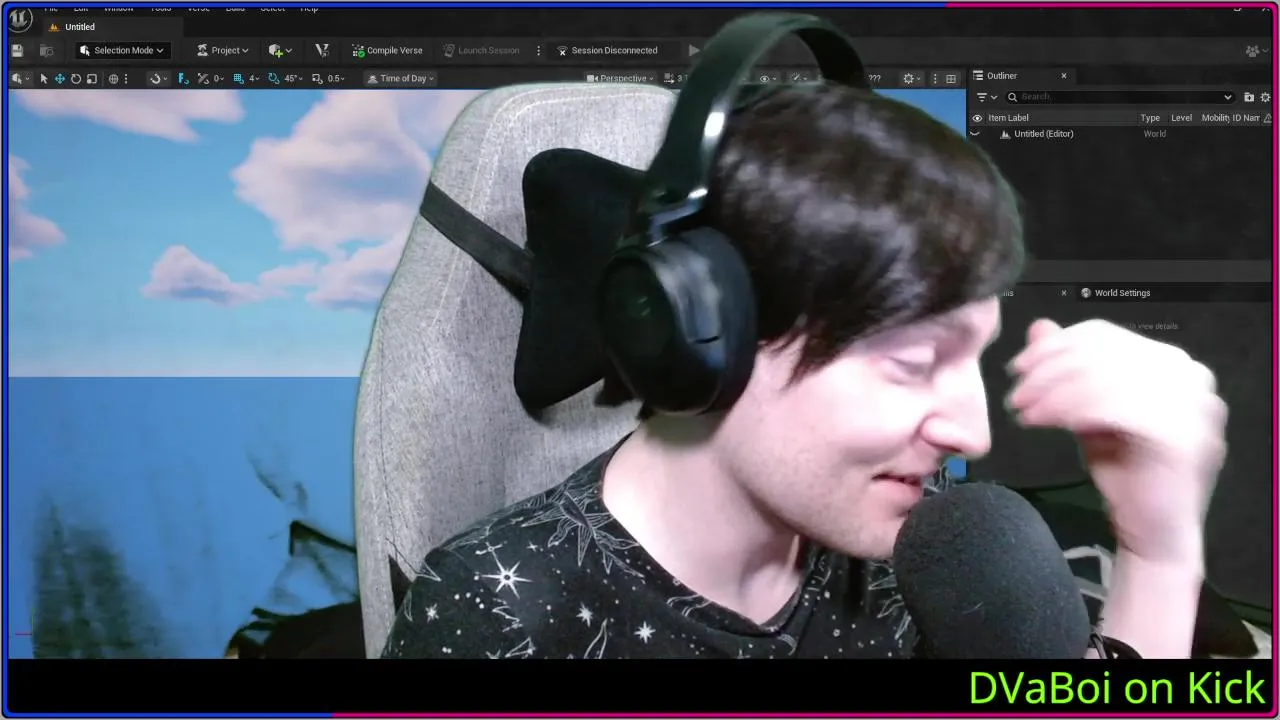Toggle the world coordinate globe icon

pos(113,78)
